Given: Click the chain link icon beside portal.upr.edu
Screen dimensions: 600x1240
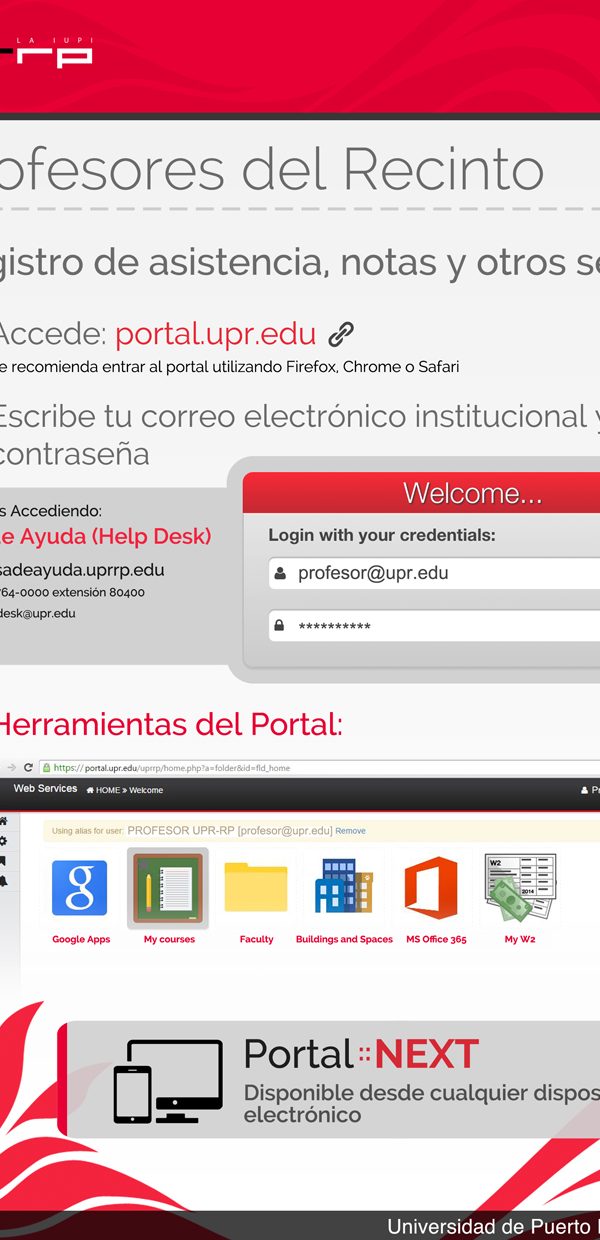Looking at the screenshot, I should (x=342, y=334).
